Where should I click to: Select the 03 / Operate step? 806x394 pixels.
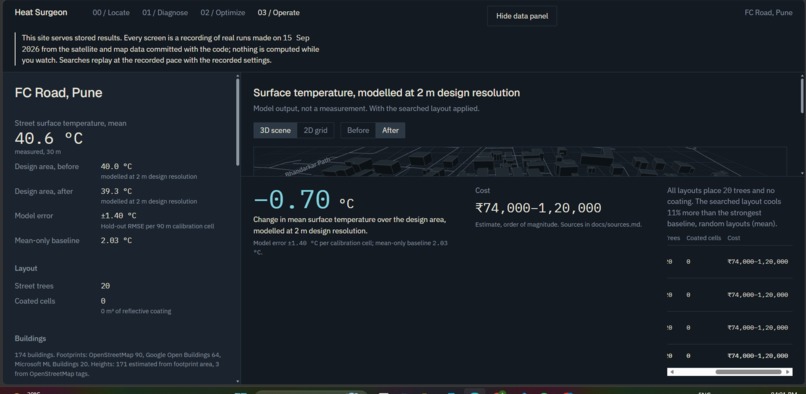pos(279,12)
